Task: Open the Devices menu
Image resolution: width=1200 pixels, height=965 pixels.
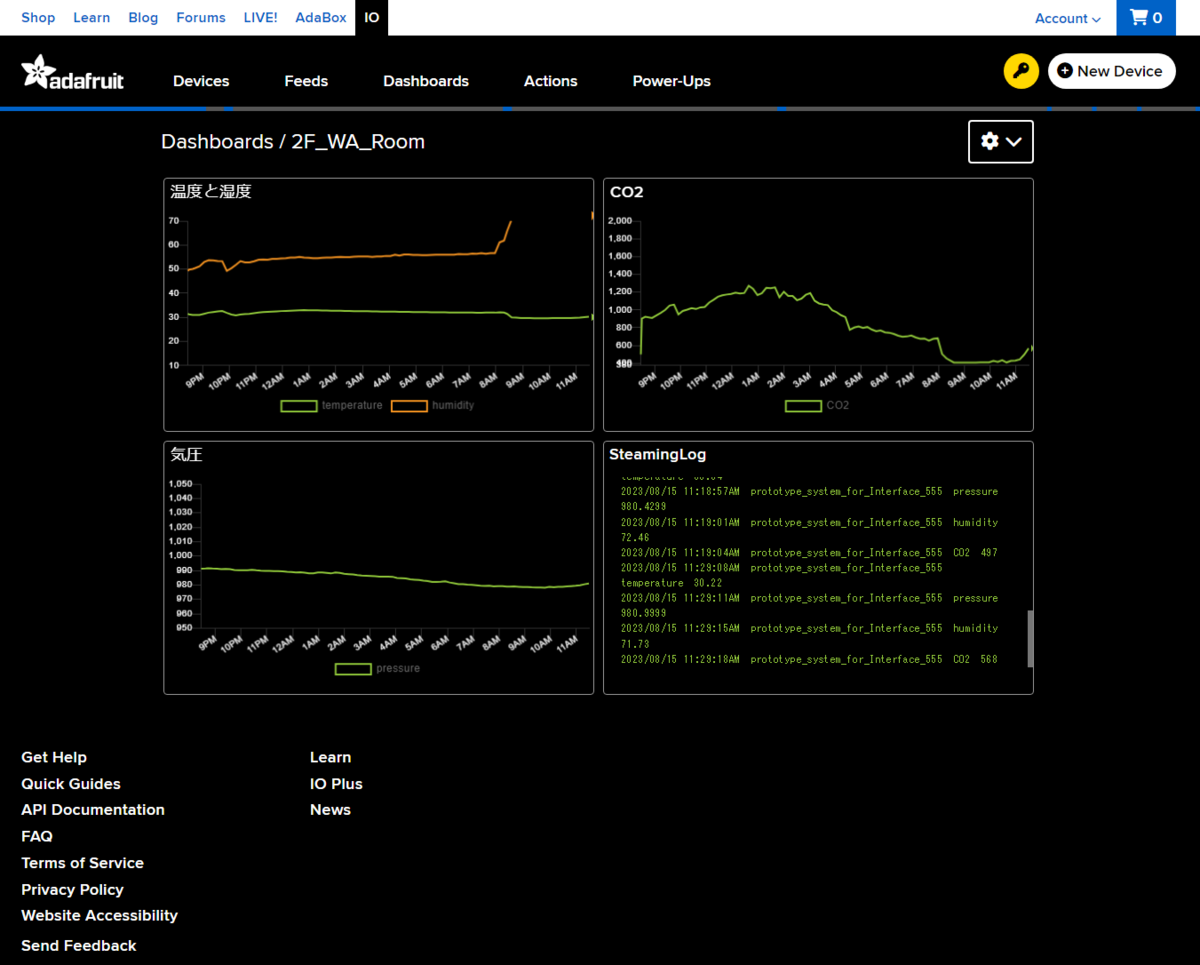Action: click(201, 81)
